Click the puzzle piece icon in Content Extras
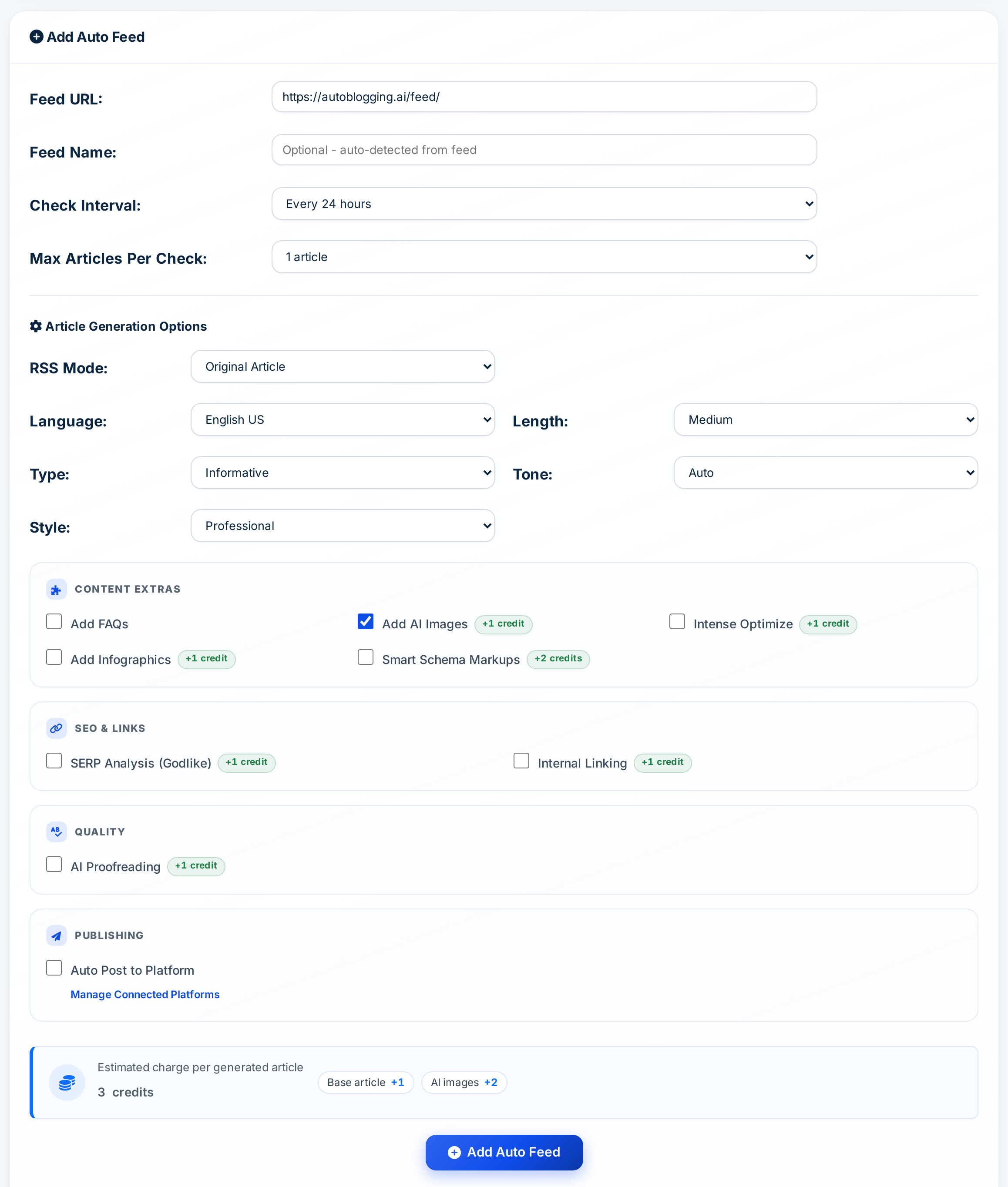 pyautogui.click(x=56, y=590)
